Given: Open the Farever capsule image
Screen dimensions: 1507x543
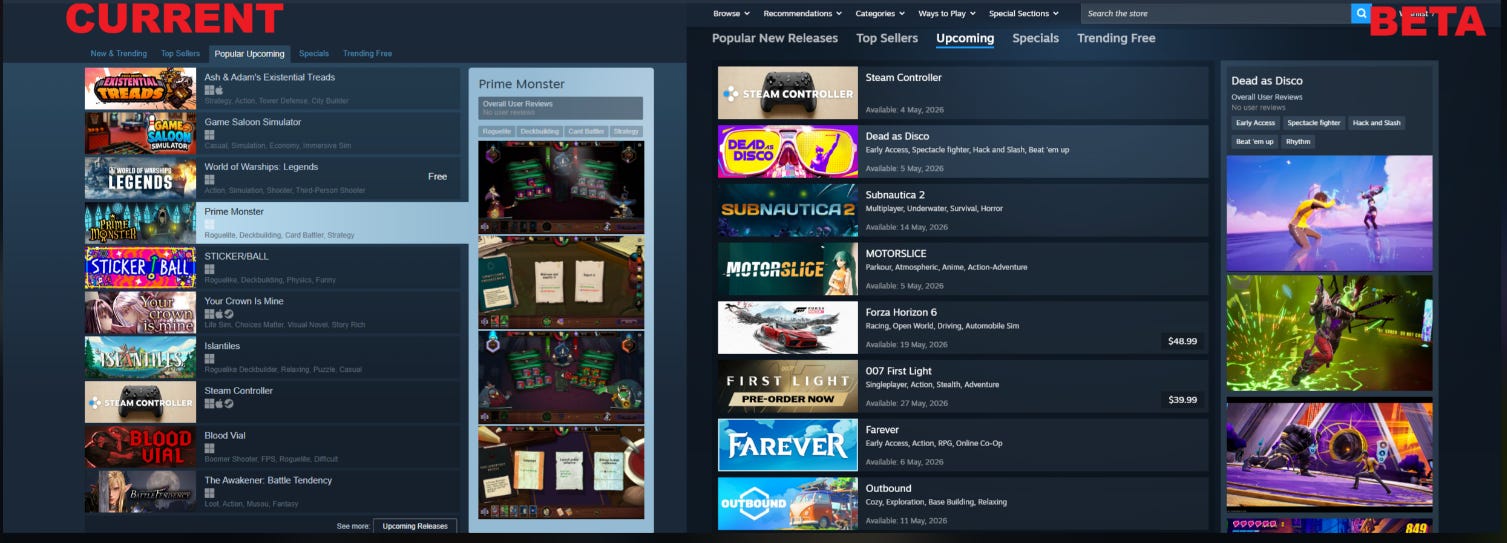Looking at the screenshot, I should pyautogui.click(x=788, y=445).
